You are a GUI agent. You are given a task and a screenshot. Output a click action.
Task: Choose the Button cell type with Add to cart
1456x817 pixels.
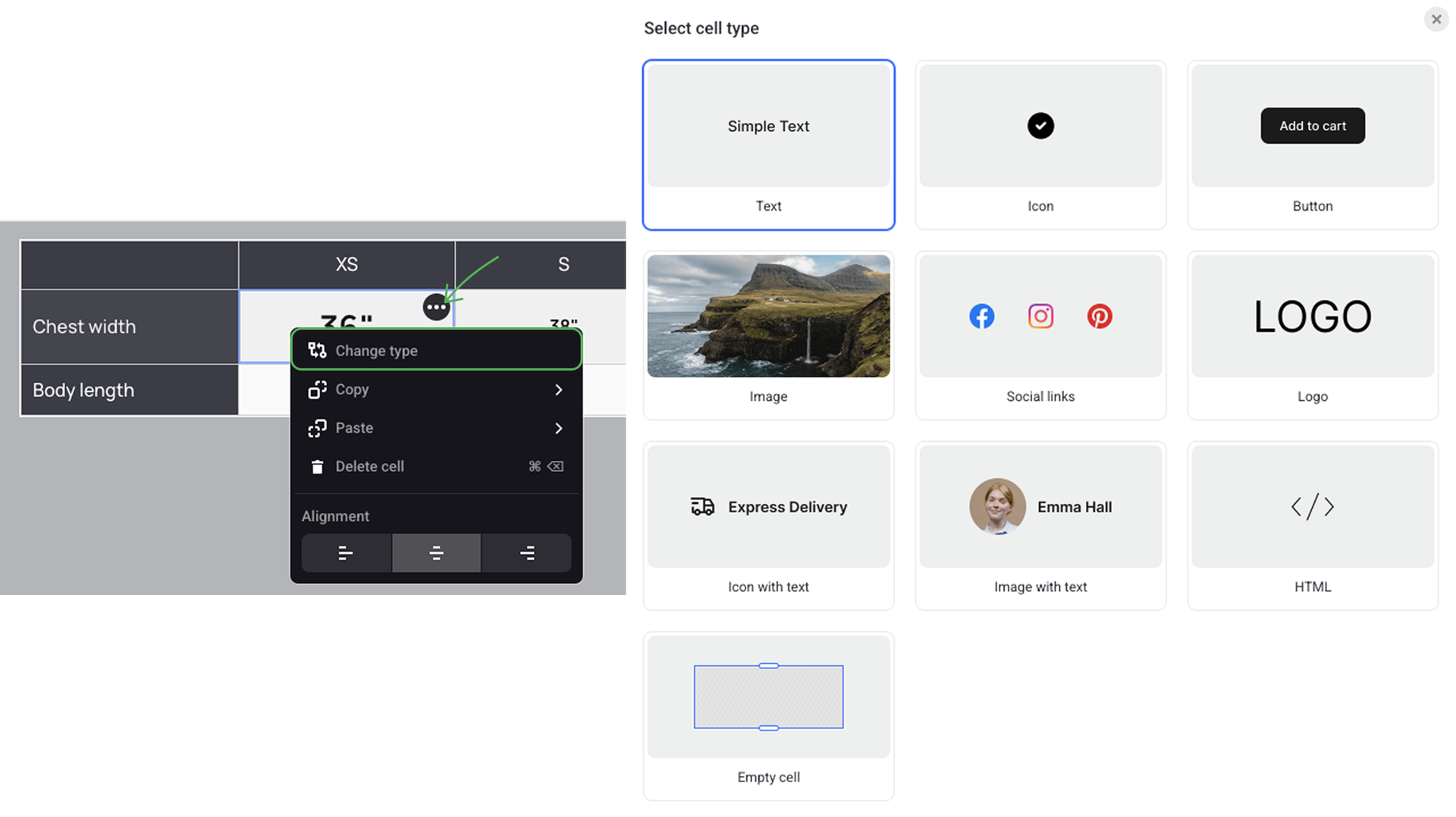tap(1312, 126)
